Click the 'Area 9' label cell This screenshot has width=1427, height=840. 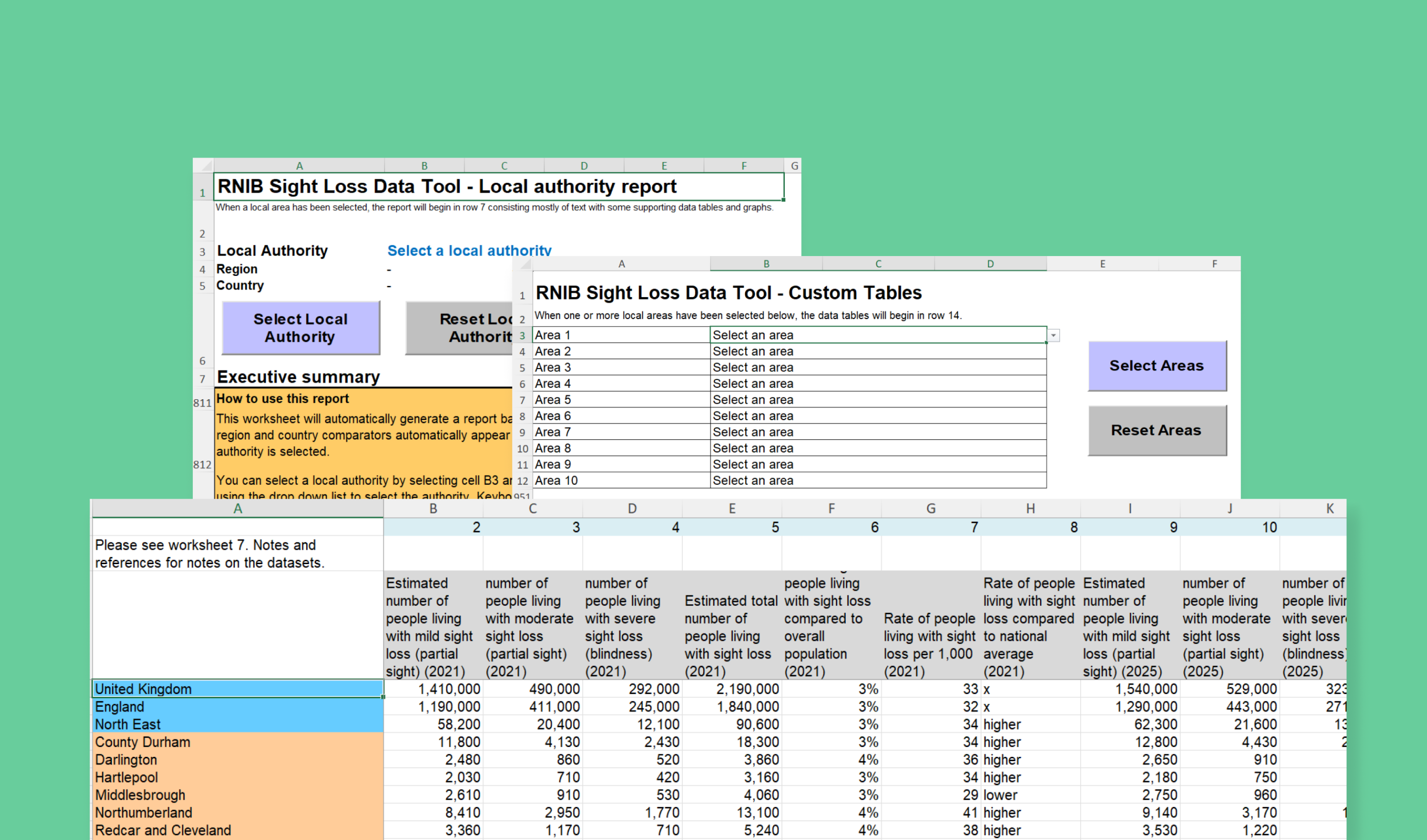click(x=621, y=464)
